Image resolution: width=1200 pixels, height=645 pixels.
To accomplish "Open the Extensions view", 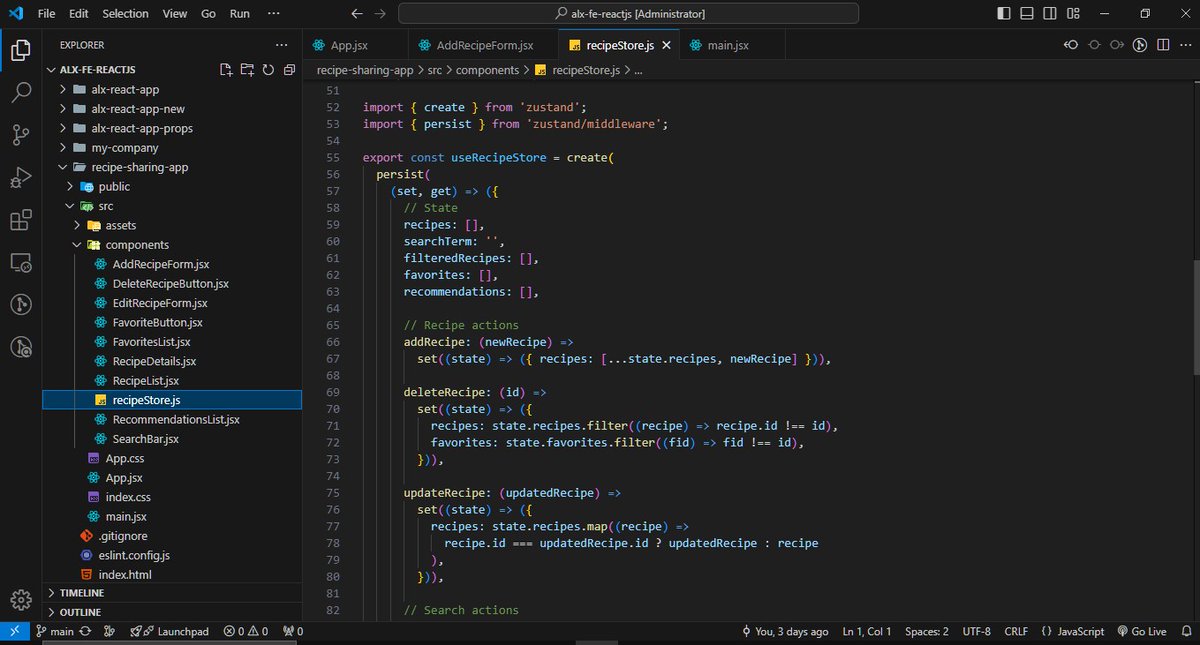I will (x=21, y=221).
